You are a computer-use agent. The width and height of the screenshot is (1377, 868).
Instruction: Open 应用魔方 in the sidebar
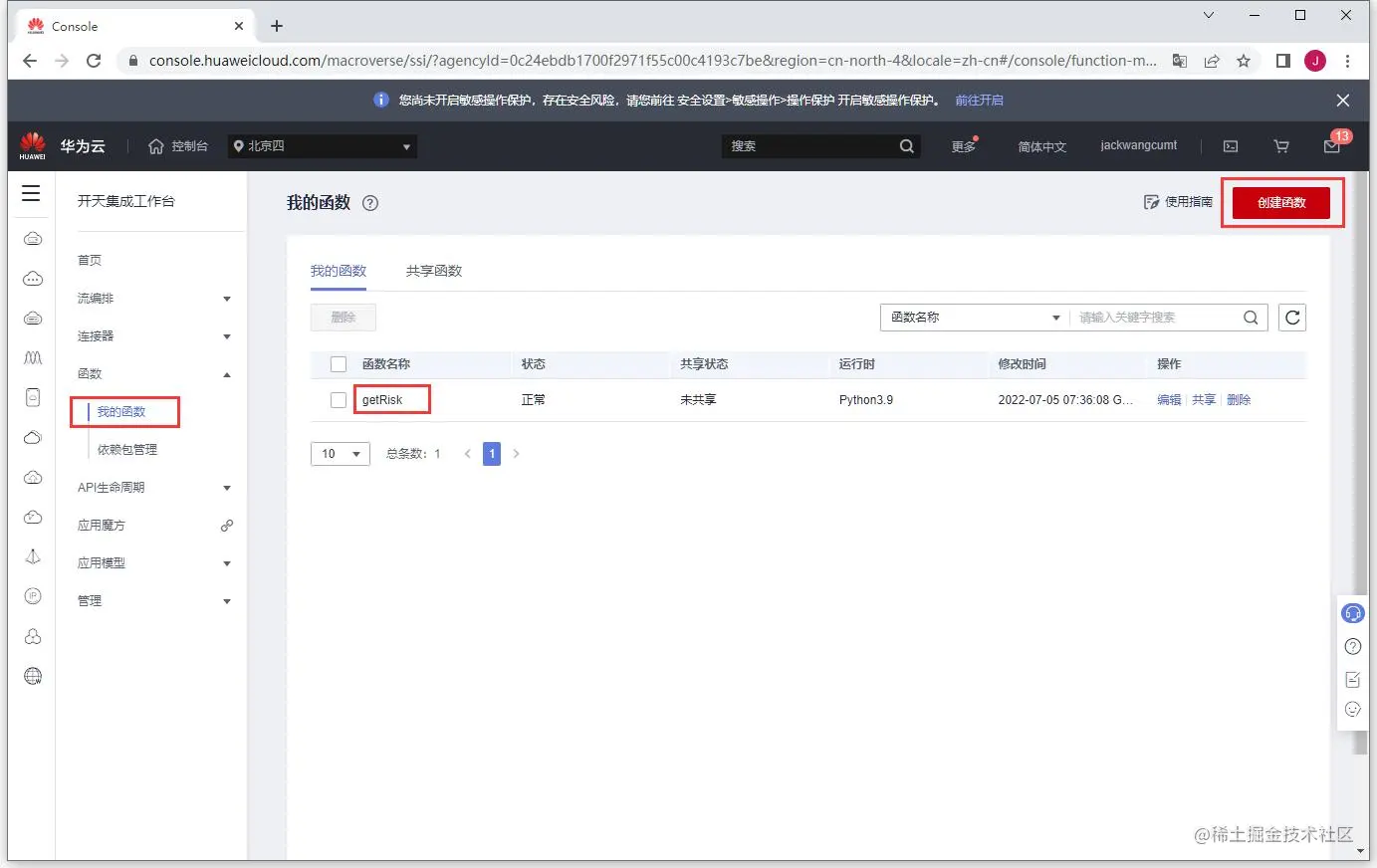tap(102, 526)
